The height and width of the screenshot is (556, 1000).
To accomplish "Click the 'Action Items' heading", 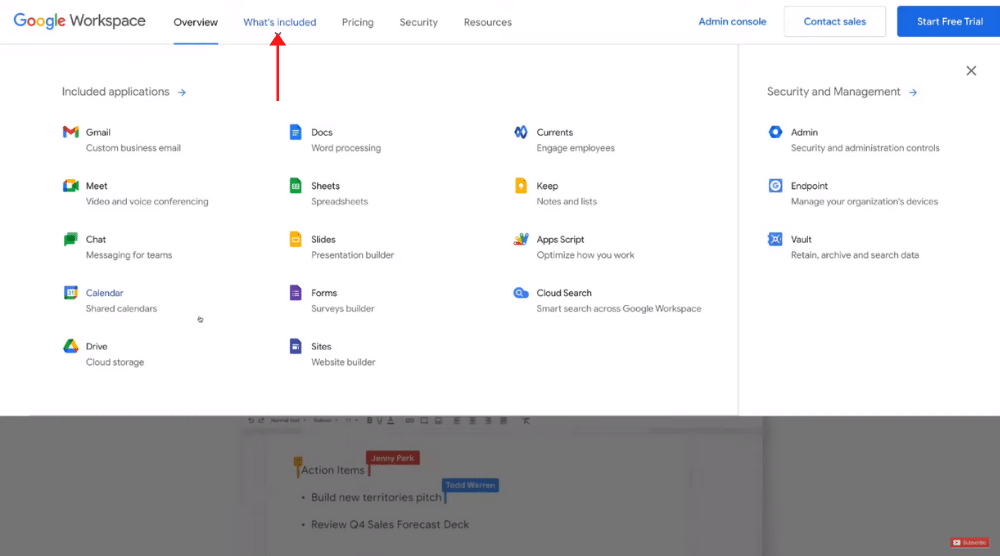I will (333, 470).
